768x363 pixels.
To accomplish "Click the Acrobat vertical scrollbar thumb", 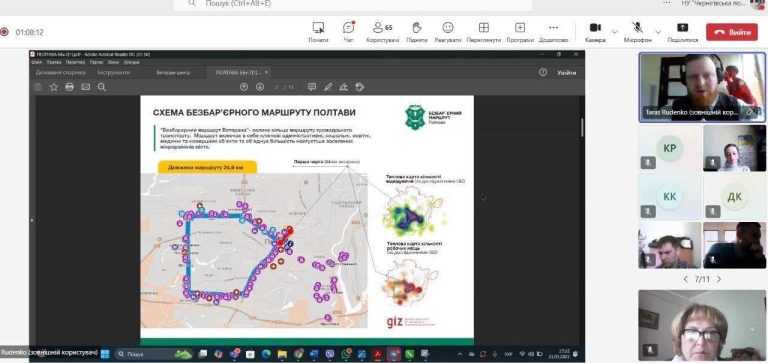I will click(581, 126).
